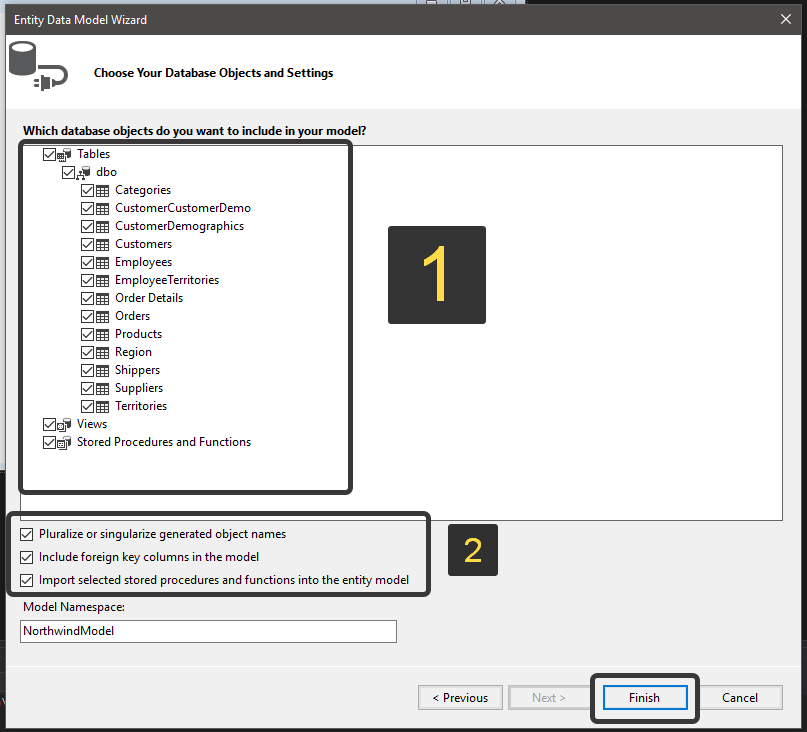Uncheck the dbo schema checkbox
This screenshot has height=732, width=807.
[x=68, y=172]
